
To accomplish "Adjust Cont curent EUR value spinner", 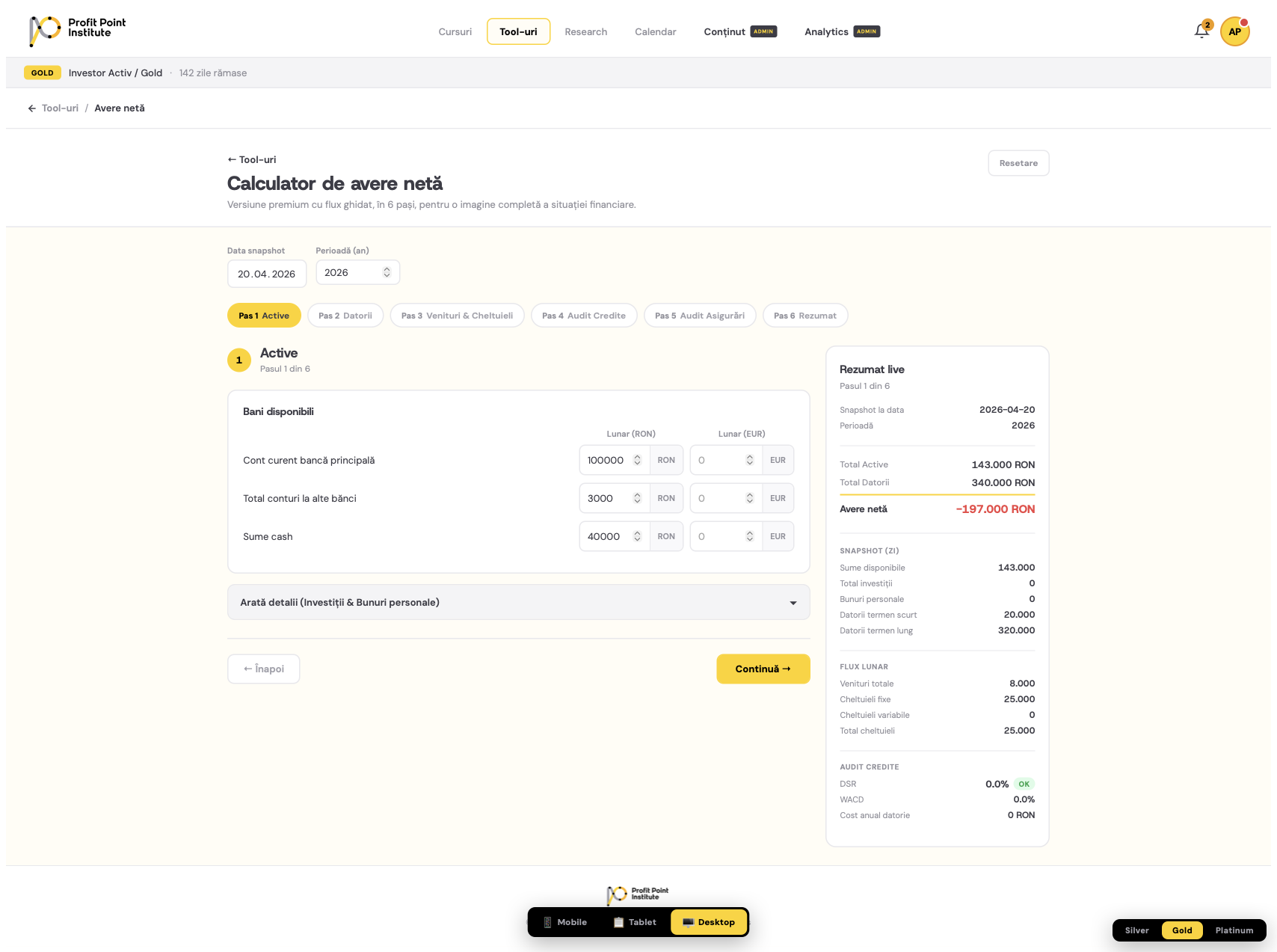I will 749,460.
